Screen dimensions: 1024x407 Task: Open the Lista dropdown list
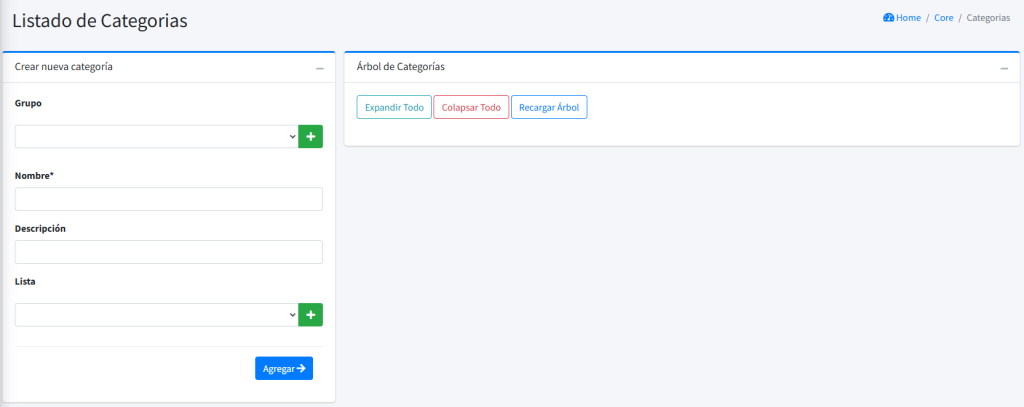(156, 315)
